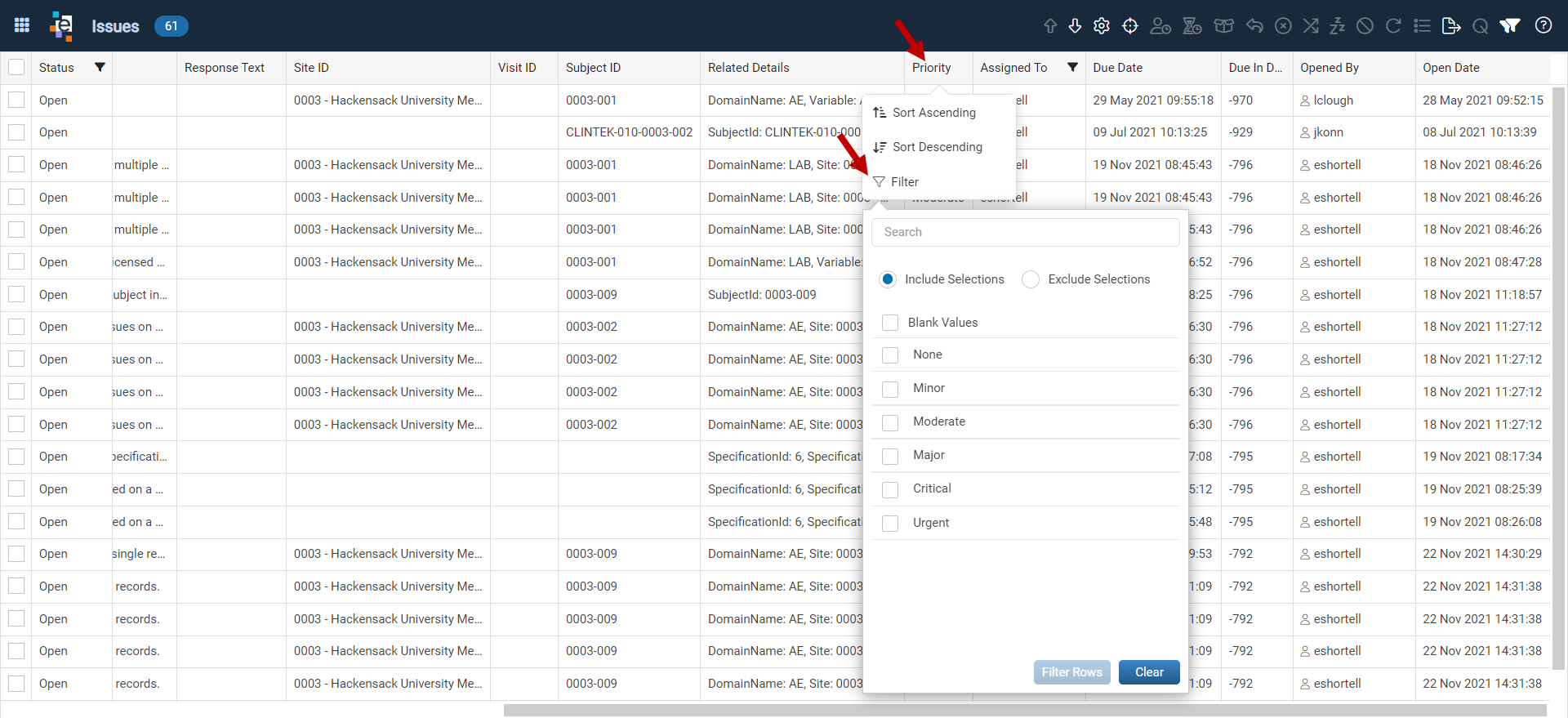Viewport: 1568px width, 718px height.
Task: Select Exclude Selections radio button
Action: tap(1031, 279)
